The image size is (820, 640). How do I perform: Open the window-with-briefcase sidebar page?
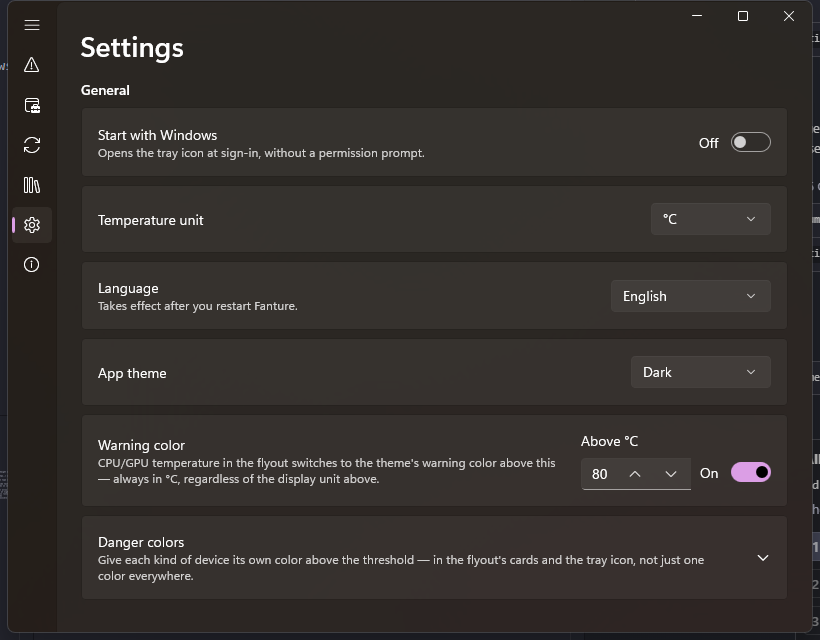coord(32,105)
